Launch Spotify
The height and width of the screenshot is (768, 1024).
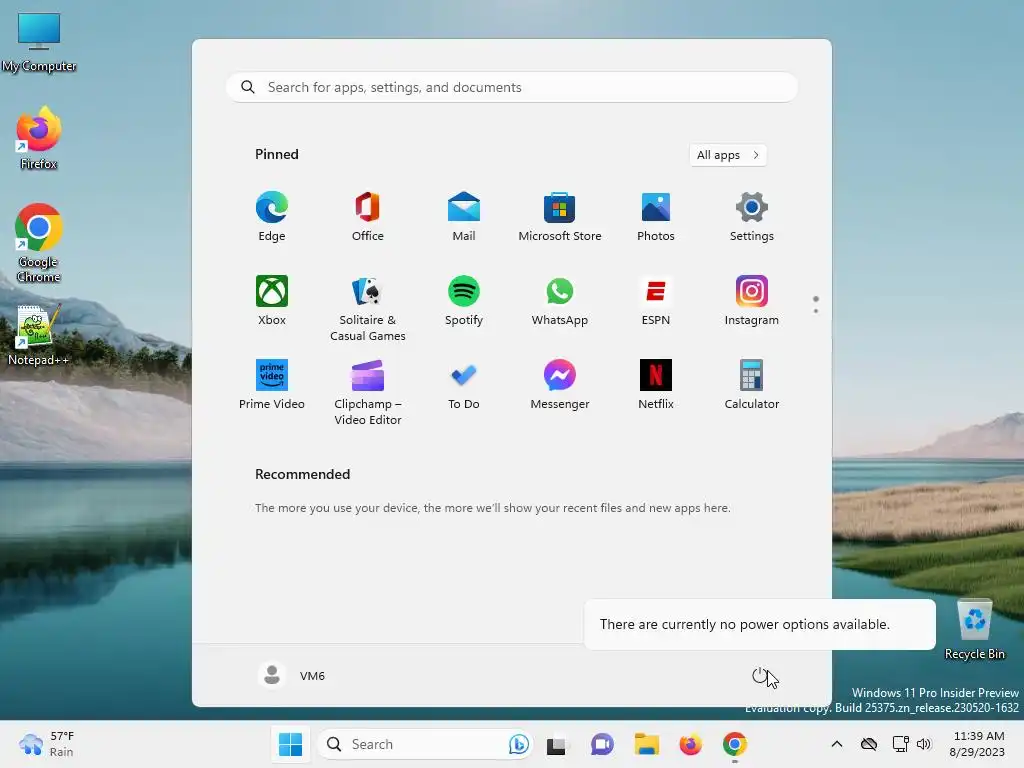pyautogui.click(x=464, y=300)
